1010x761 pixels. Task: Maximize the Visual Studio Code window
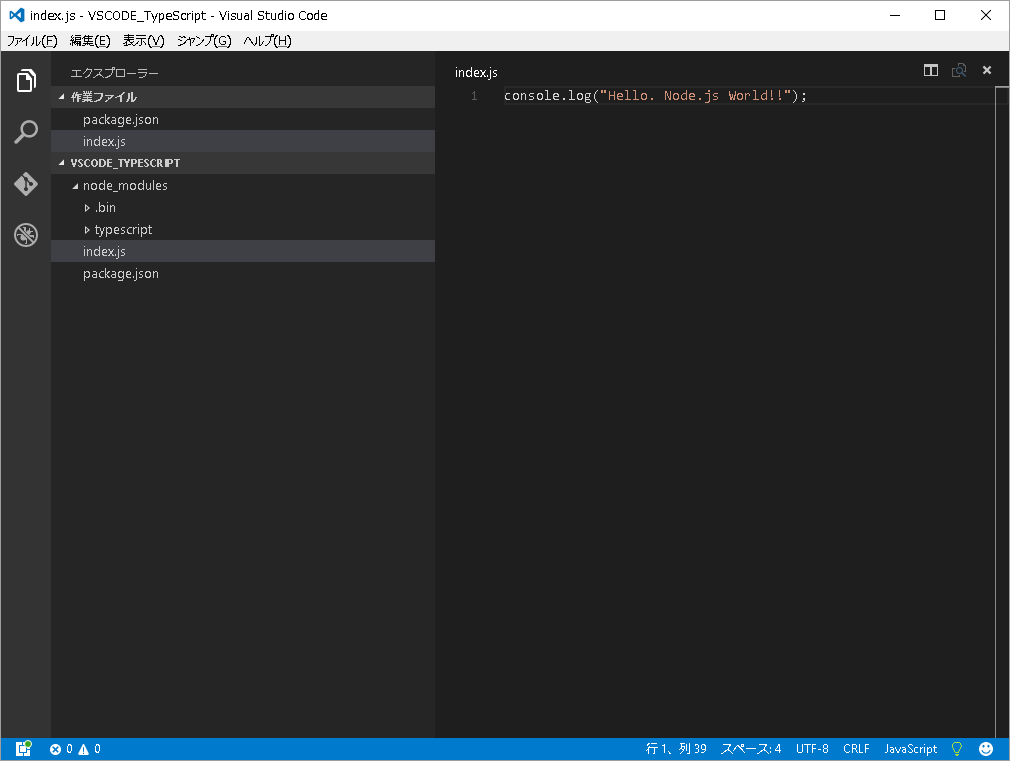pyautogui.click(x=940, y=15)
